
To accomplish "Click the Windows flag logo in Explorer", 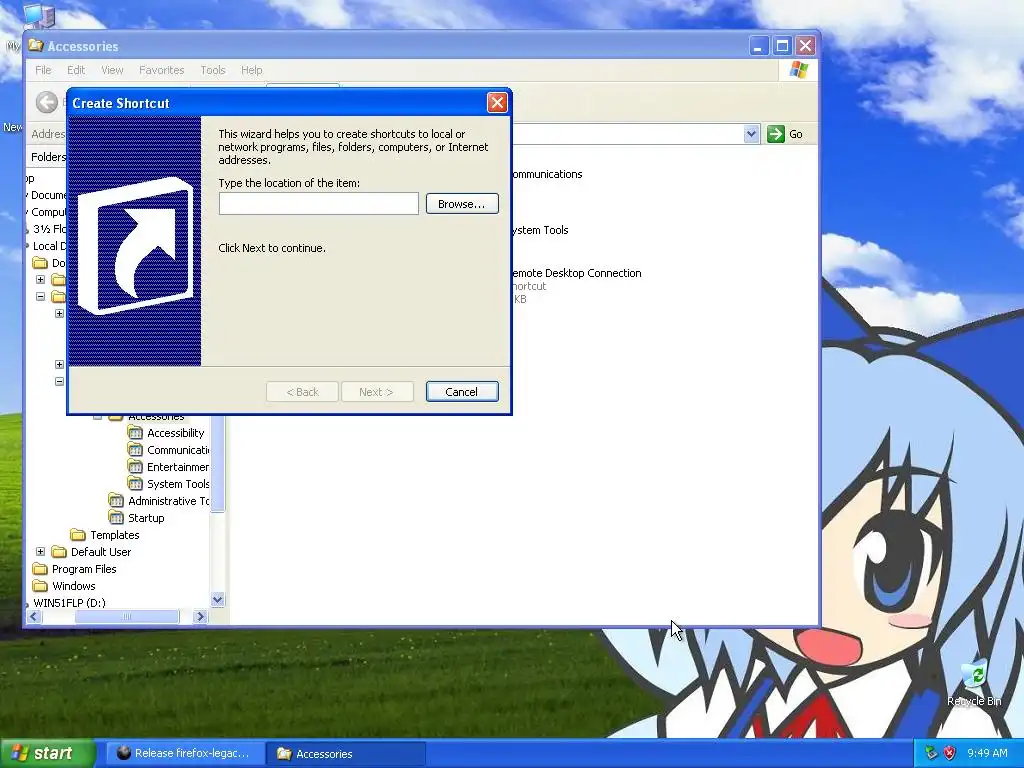I will click(x=798, y=70).
